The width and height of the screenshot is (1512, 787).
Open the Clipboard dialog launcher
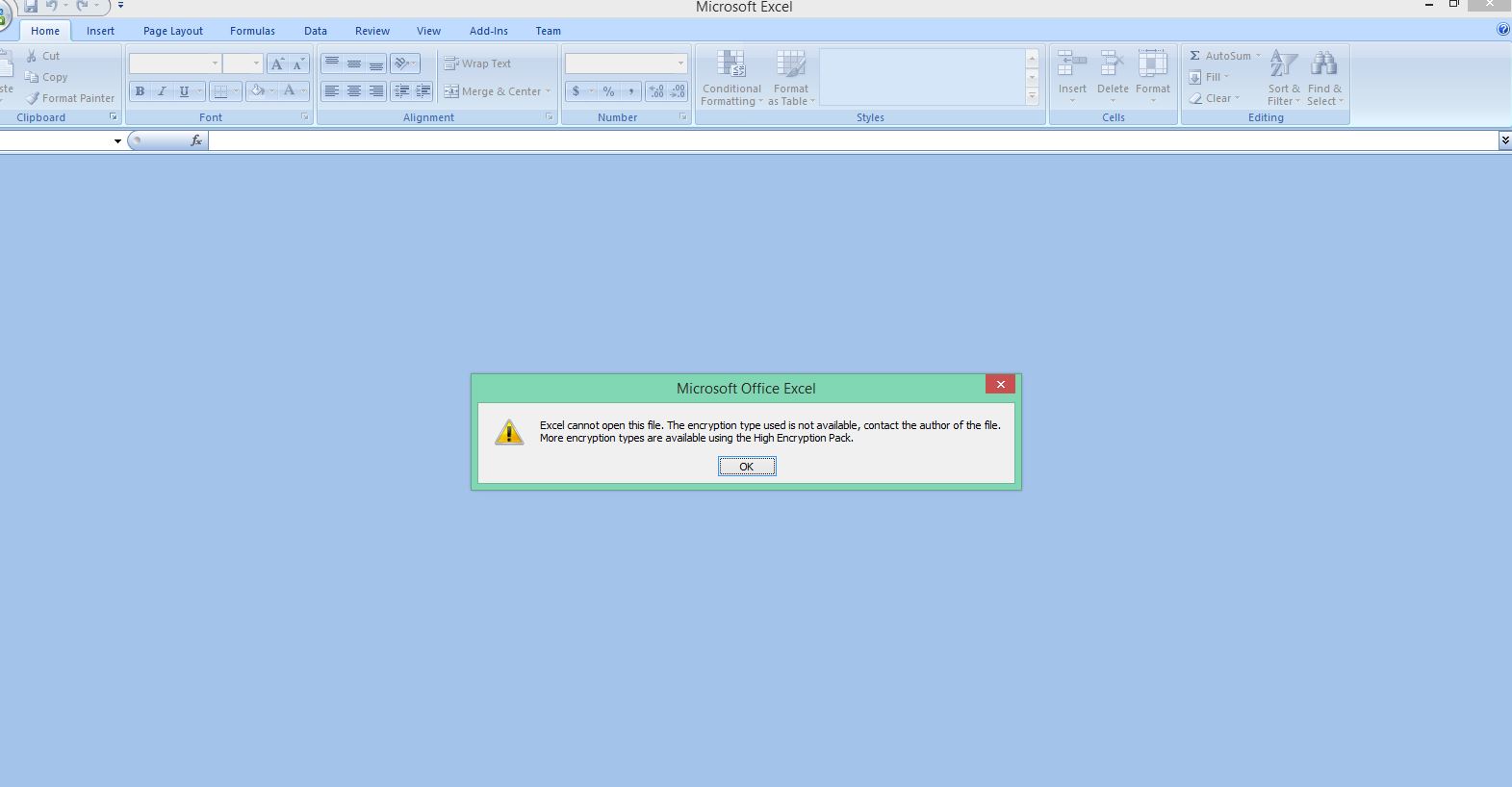coord(113,117)
